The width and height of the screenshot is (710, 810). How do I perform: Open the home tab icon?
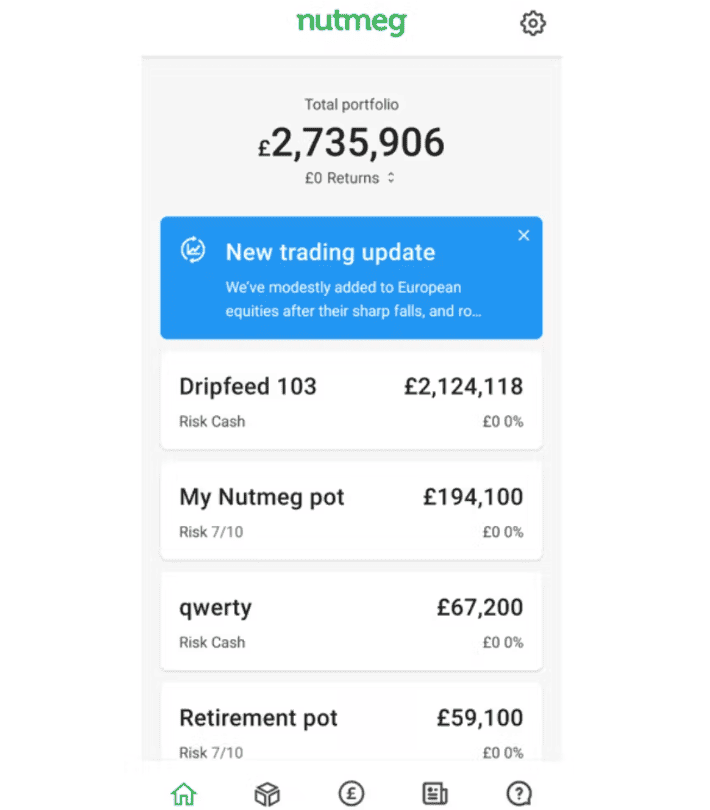pos(184,792)
